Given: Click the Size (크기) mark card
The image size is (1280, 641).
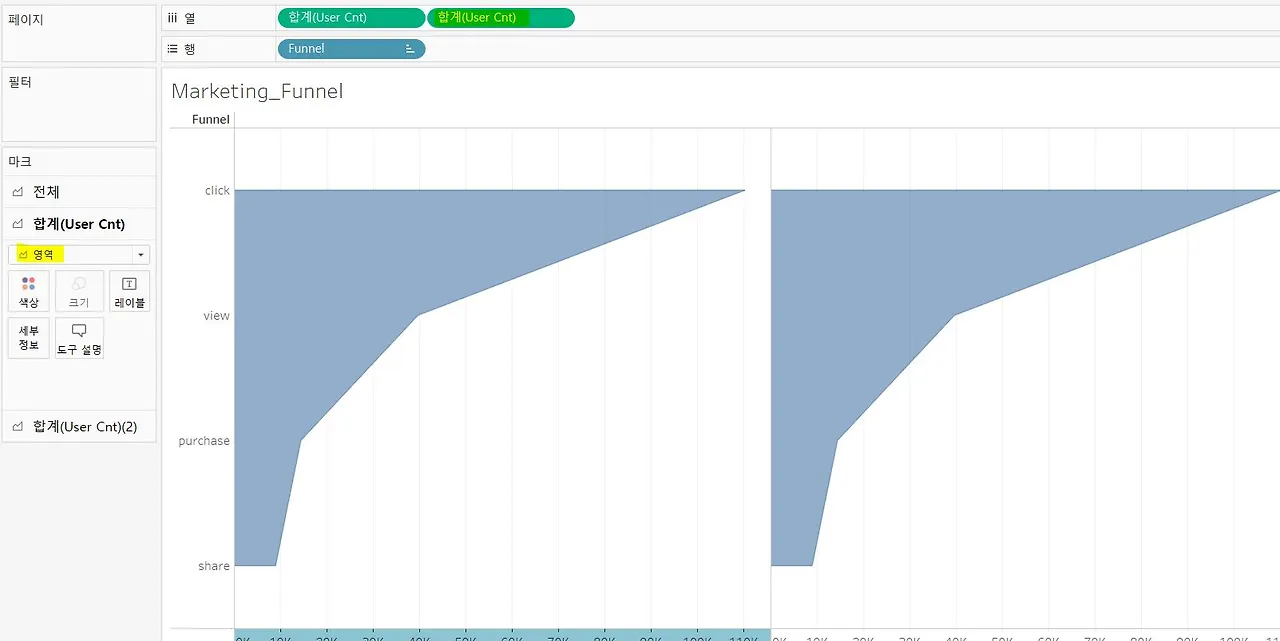Looking at the screenshot, I should click(79, 291).
